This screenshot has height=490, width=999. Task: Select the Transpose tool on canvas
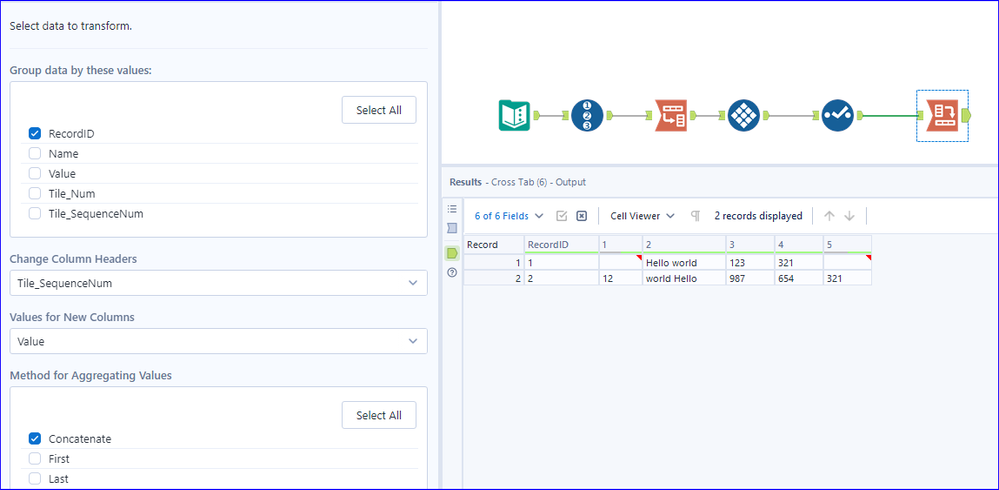(x=671, y=115)
